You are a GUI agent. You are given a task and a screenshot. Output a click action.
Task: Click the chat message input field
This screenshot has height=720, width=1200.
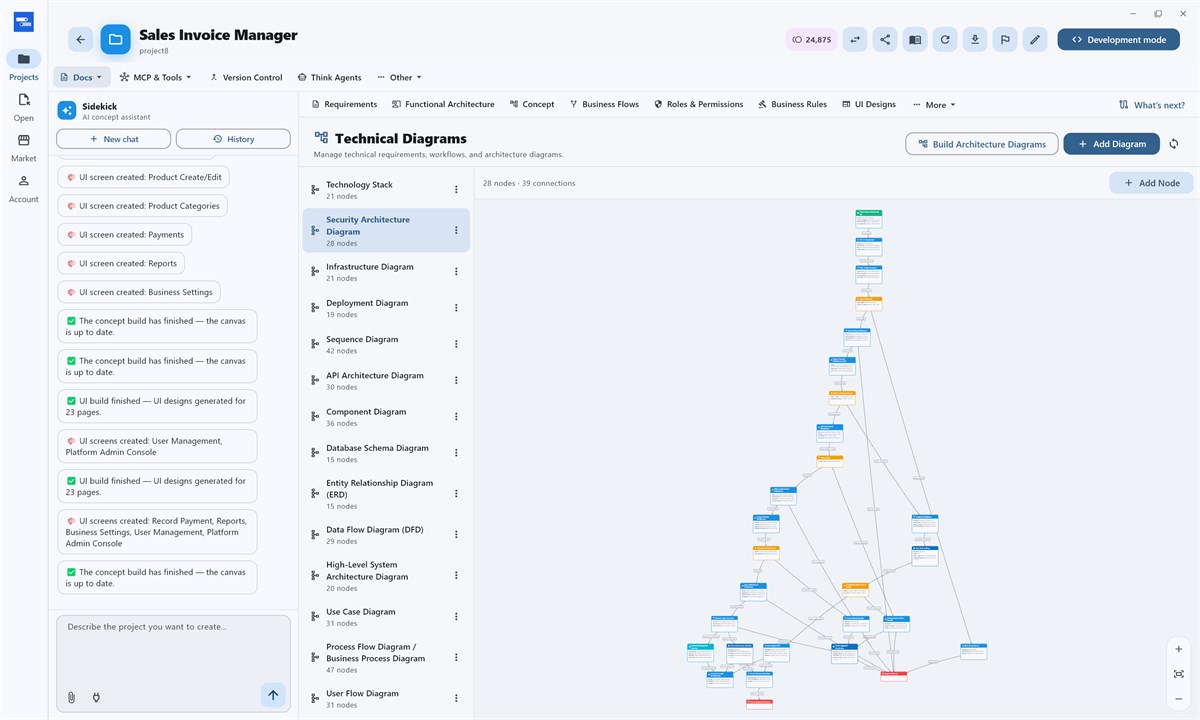[173, 648]
